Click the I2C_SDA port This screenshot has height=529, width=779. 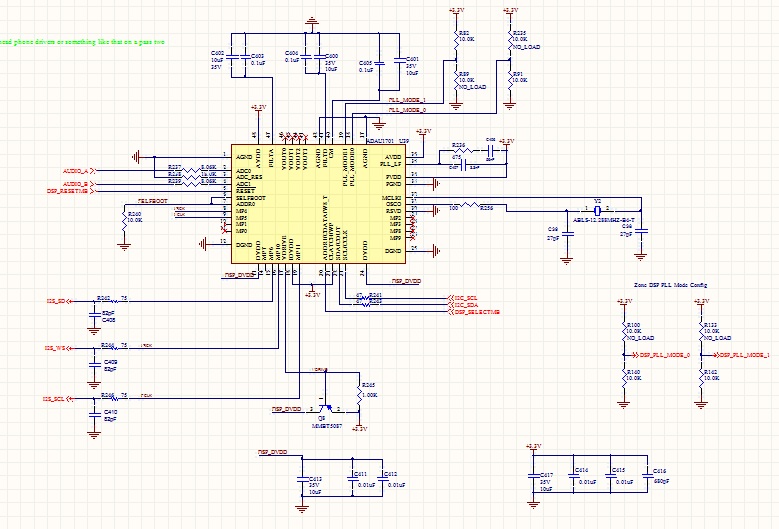coord(463,305)
